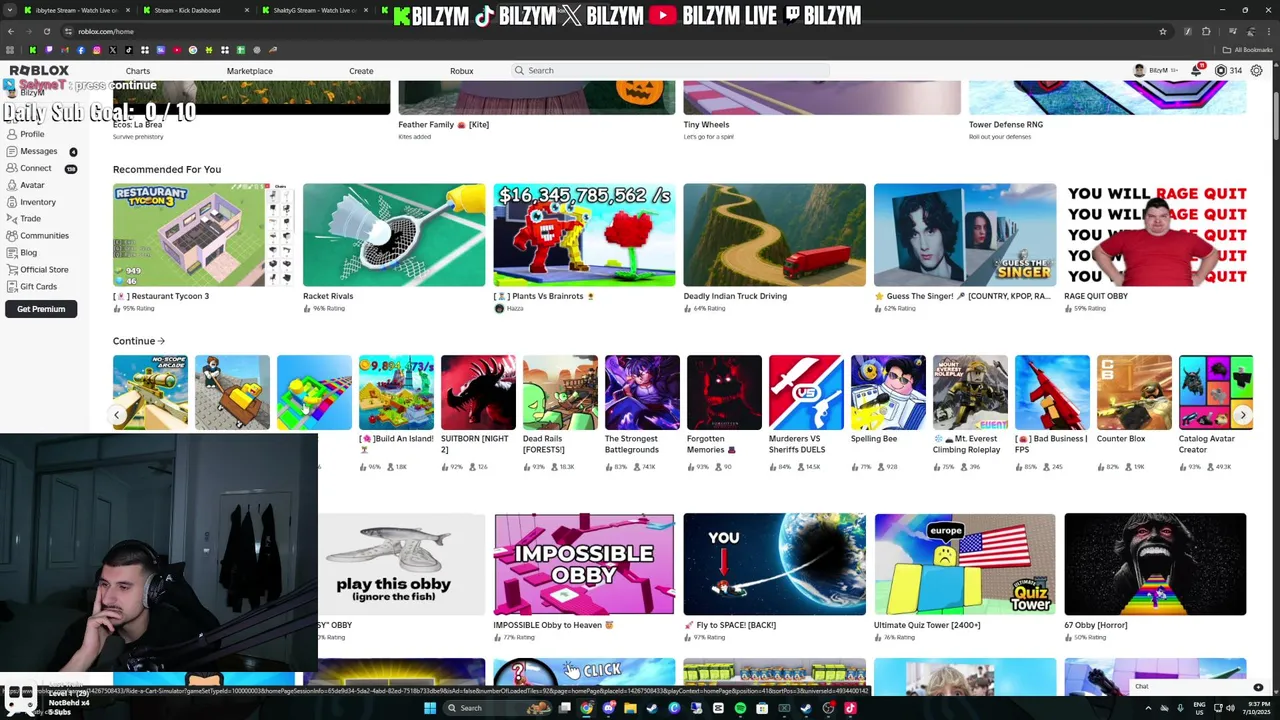Open Spotify from the taskbar
Viewport: 1280px width, 720px height.
[x=740, y=708]
